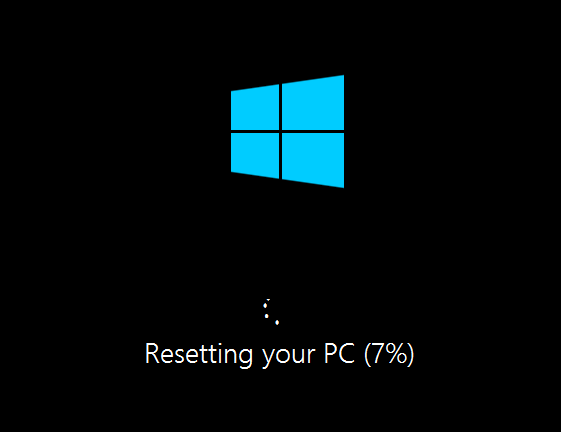Click the word "Resetting" in the status text
Screen dimensions: 561x432
click(x=199, y=355)
